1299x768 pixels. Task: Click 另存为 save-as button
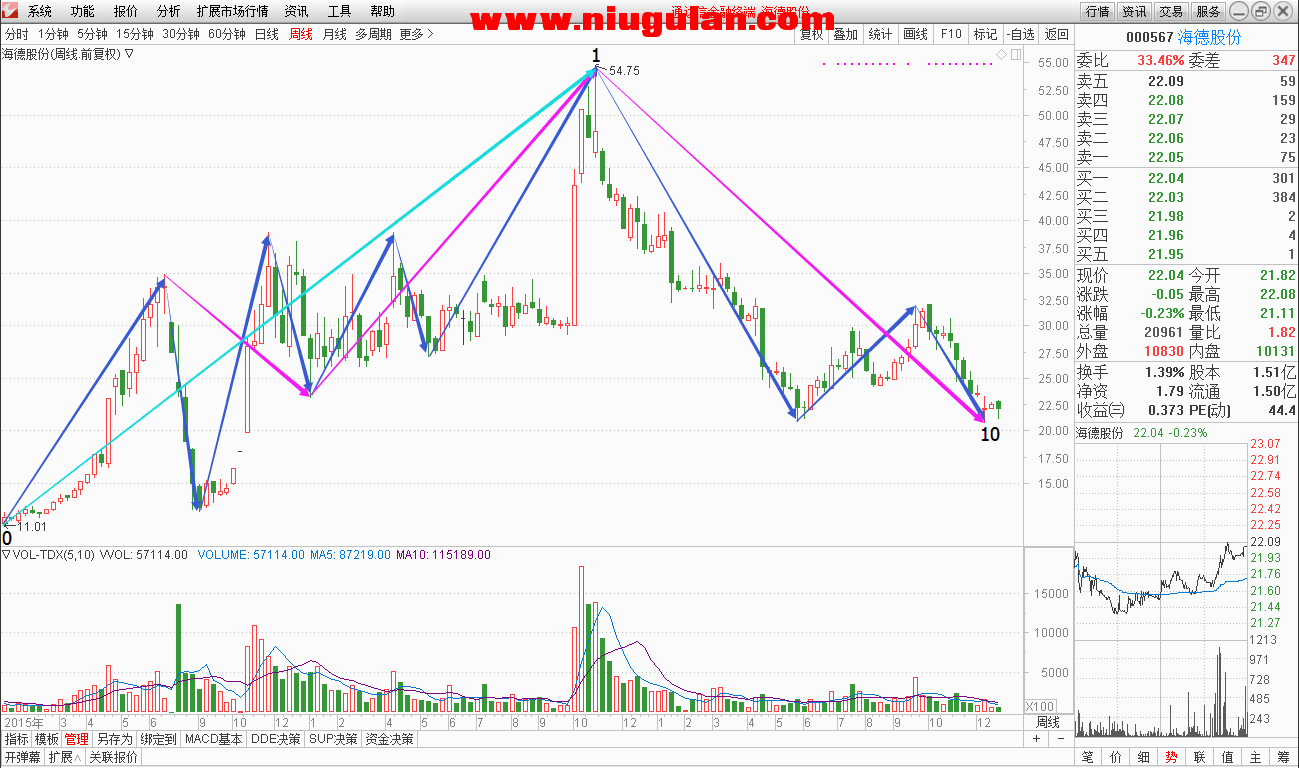pyautogui.click(x=115, y=739)
